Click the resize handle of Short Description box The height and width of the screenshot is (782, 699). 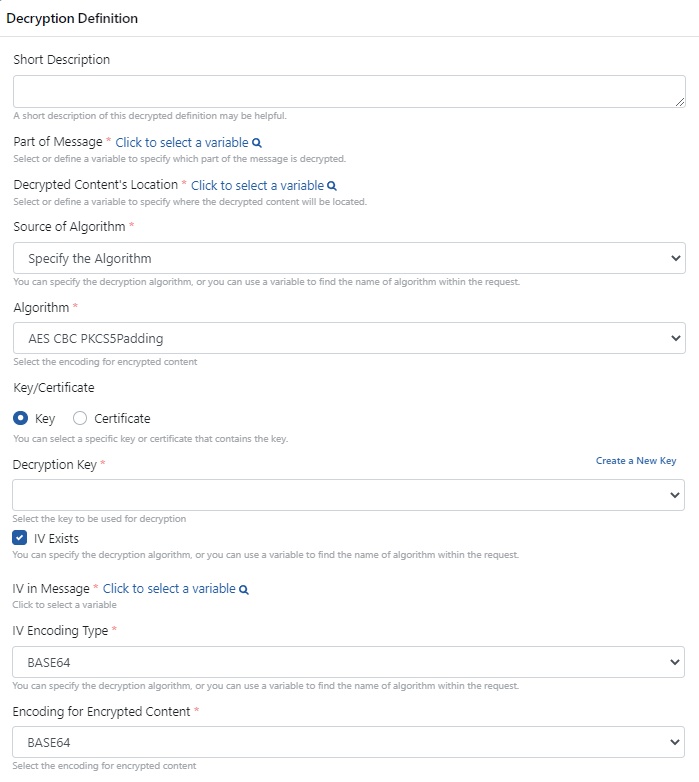point(680,101)
